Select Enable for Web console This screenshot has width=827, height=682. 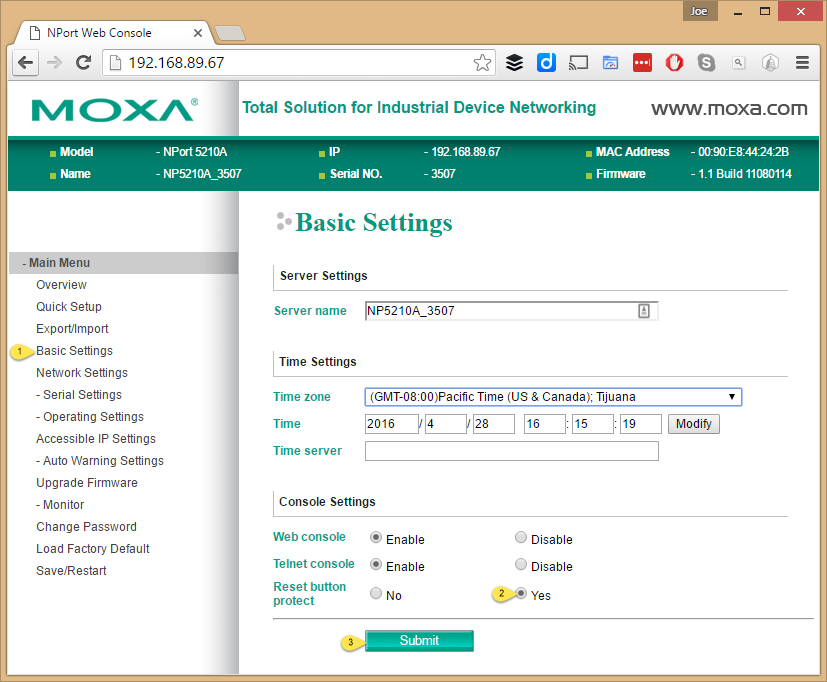[x=376, y=537]
